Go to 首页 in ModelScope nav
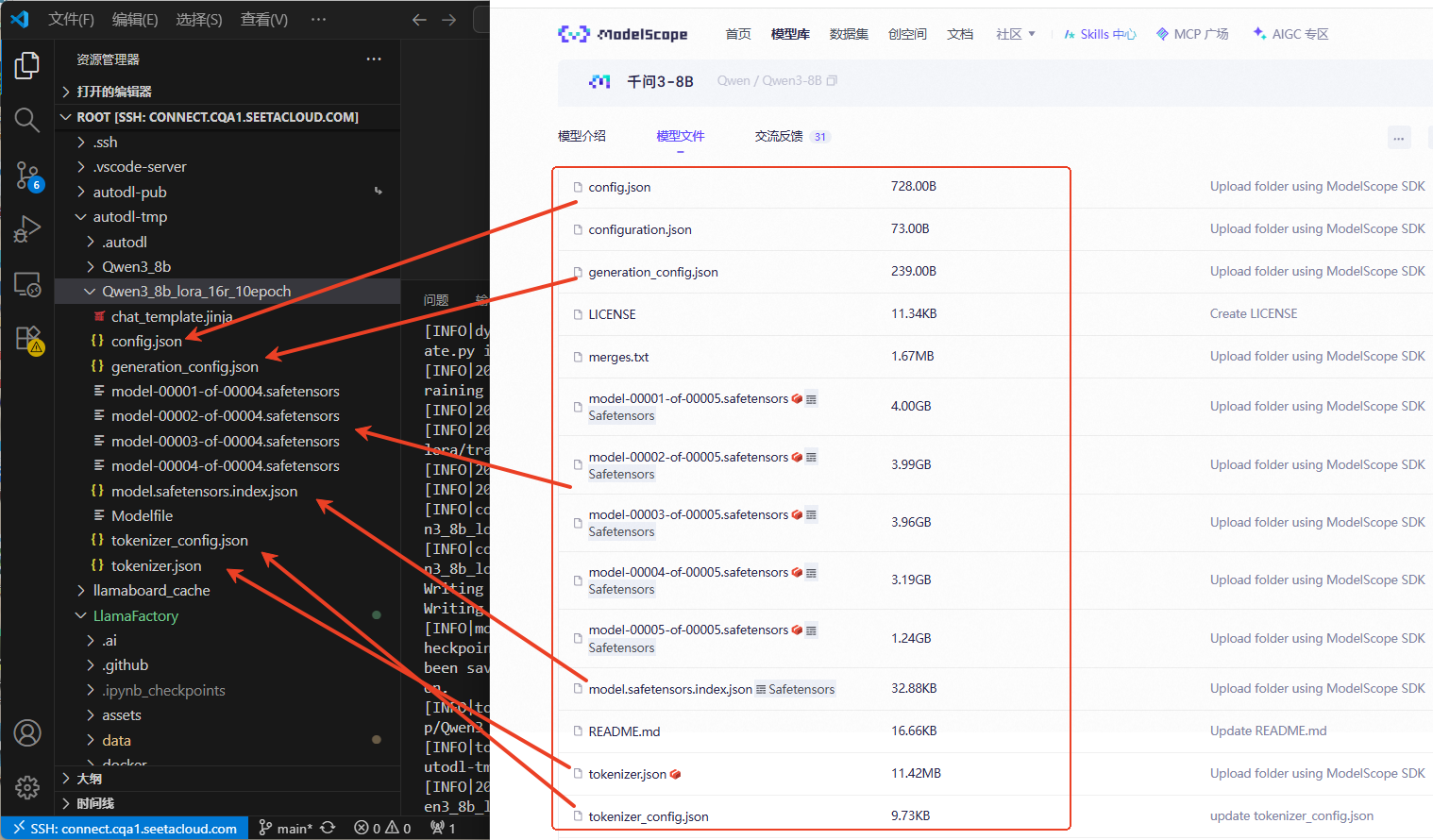The height and width of the screenshot is (840, 1433). pyautogui.click(x=738, y=34)
